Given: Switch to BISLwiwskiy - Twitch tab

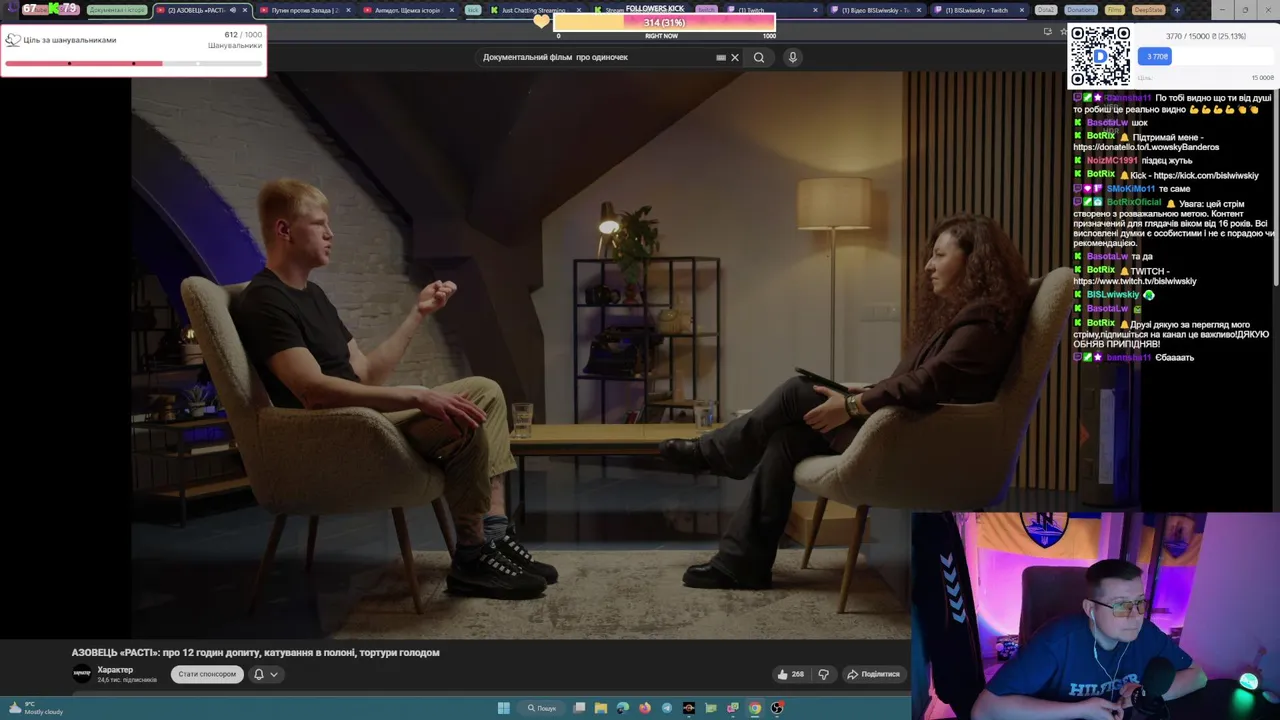Looking at the screenshot, I should point(978,10).
